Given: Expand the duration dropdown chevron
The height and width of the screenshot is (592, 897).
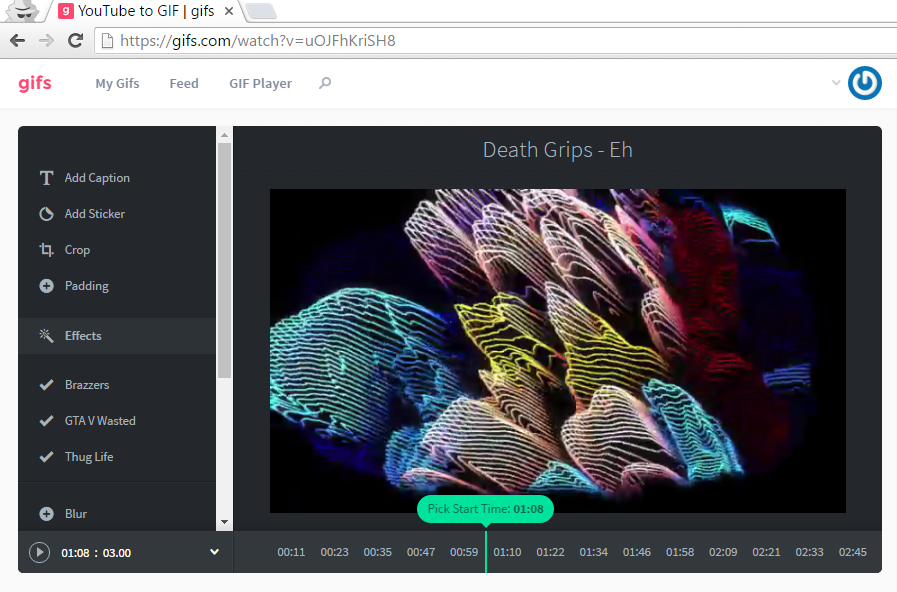Looking at the screenshot, I should tap(215, 552).
